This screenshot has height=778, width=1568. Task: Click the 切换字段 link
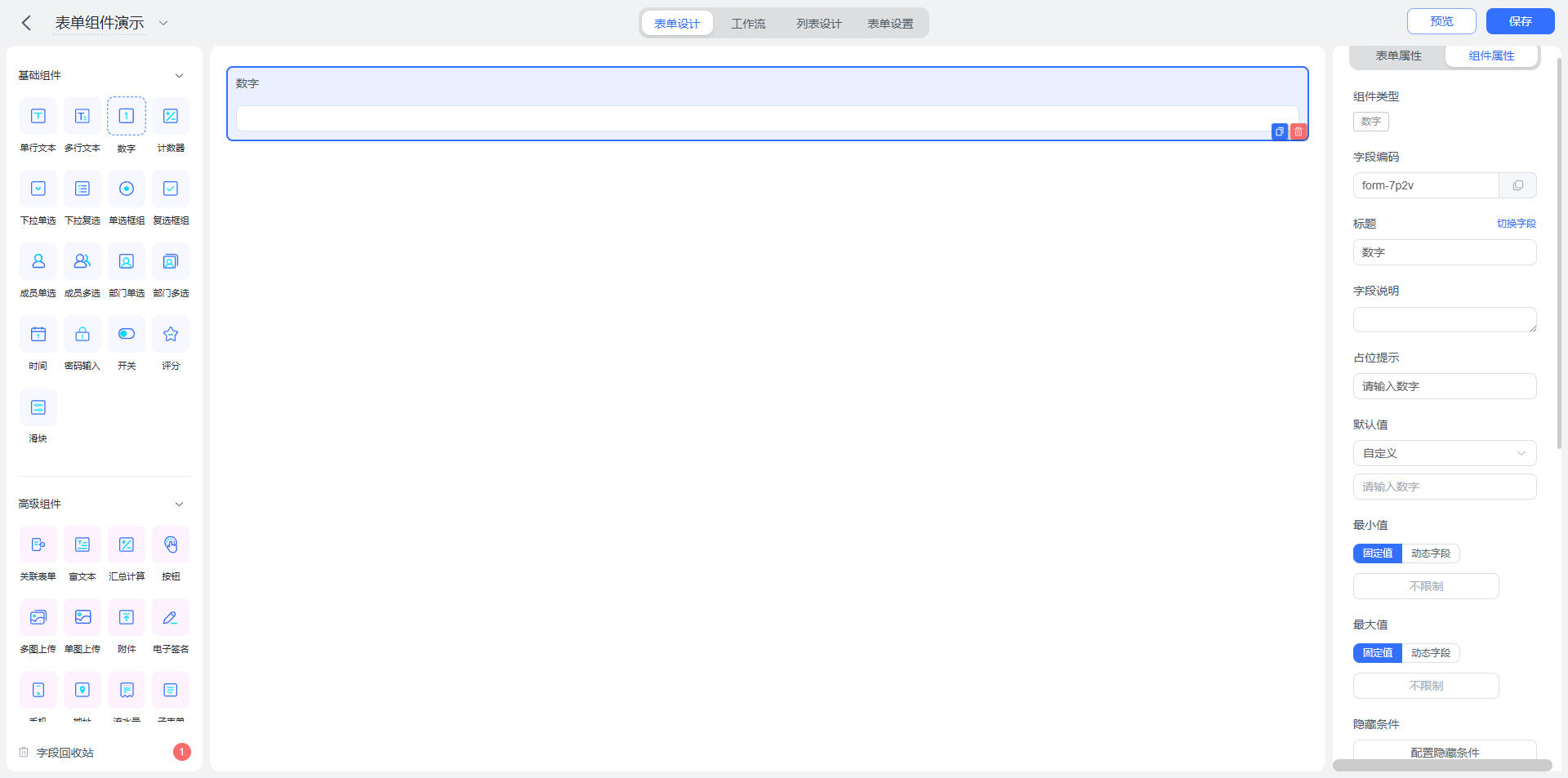tap(1517, 224)
